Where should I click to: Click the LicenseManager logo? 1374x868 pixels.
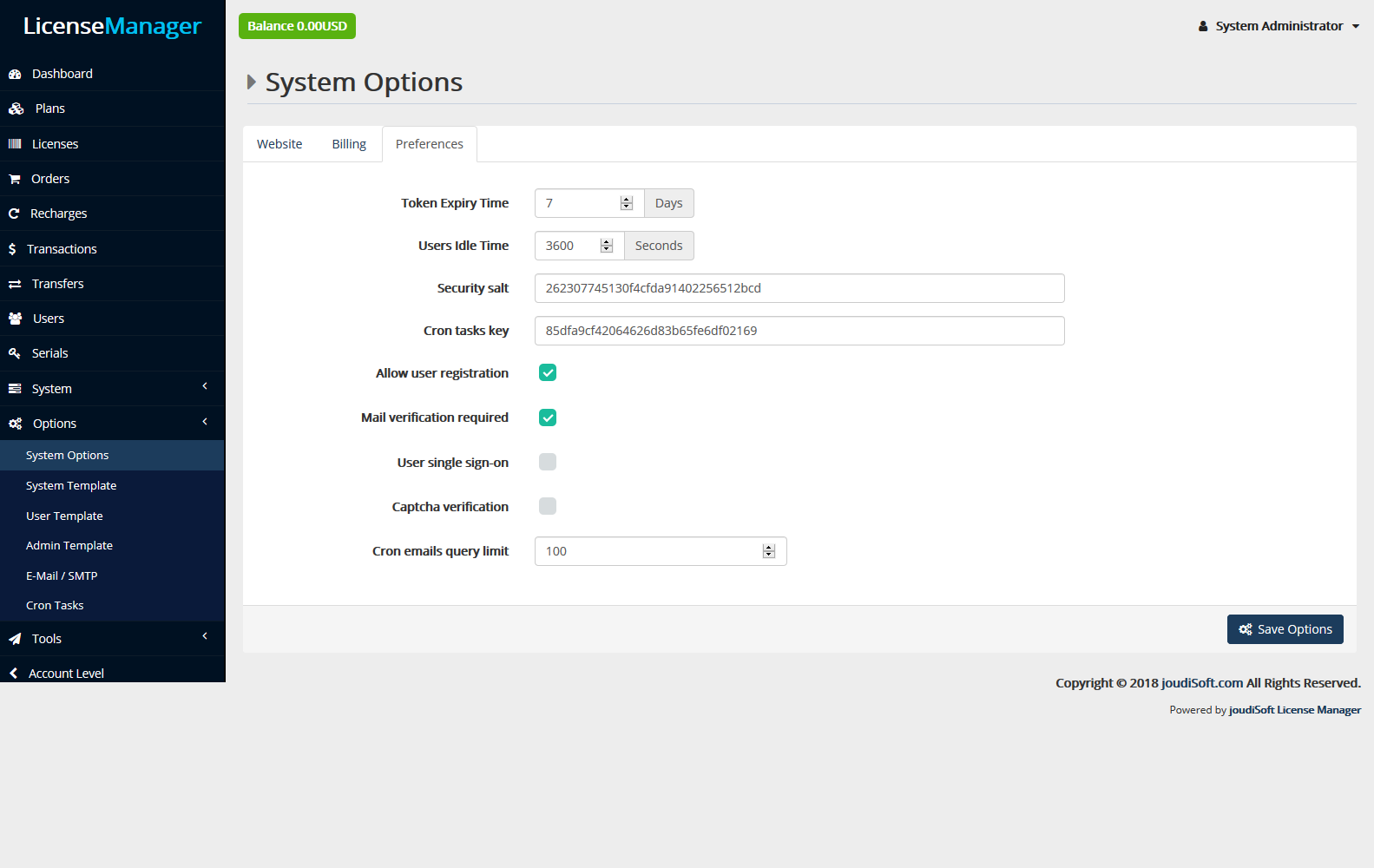(112, 26)
